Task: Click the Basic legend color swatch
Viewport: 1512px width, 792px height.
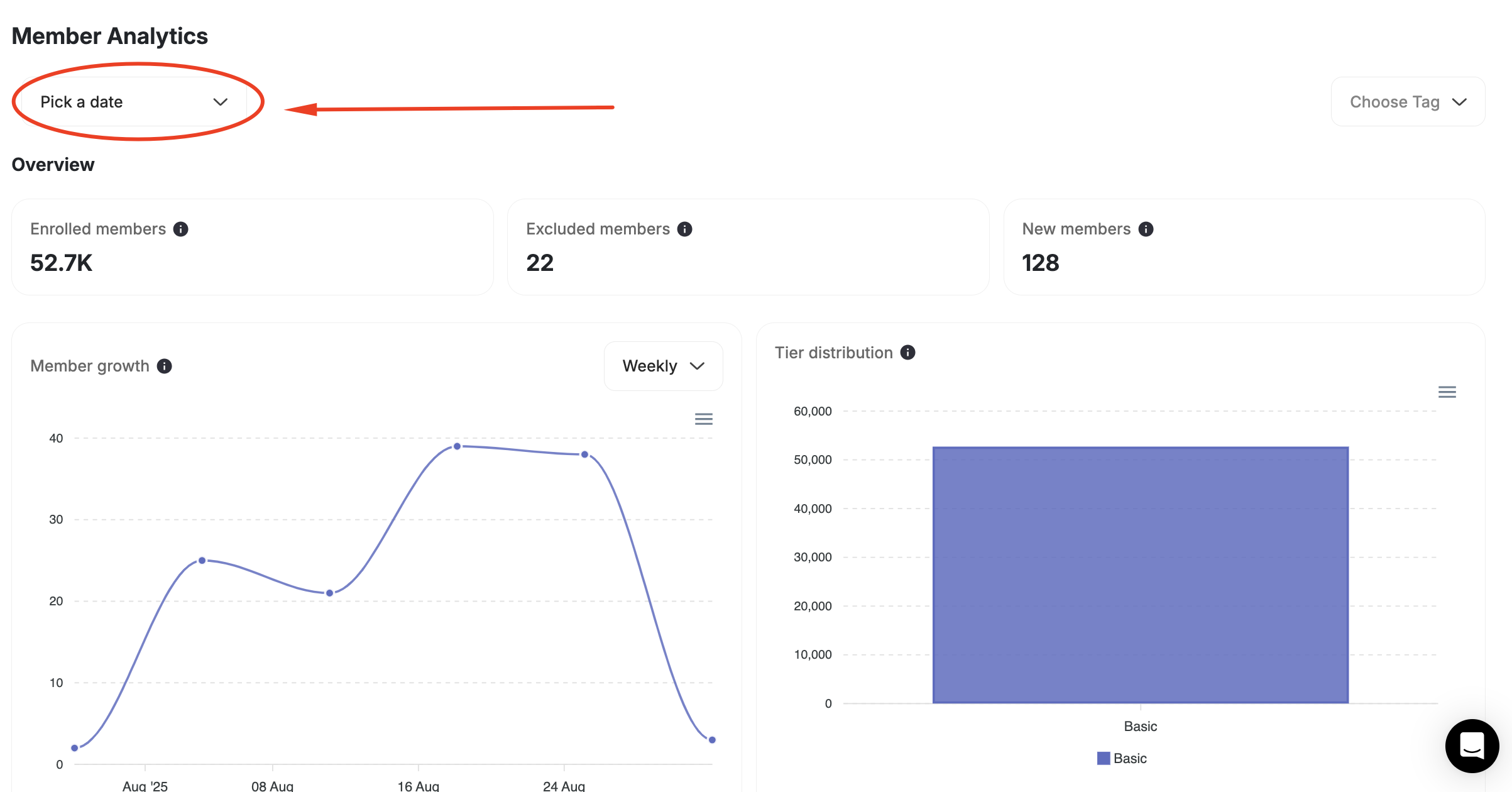Action: 1103,757
